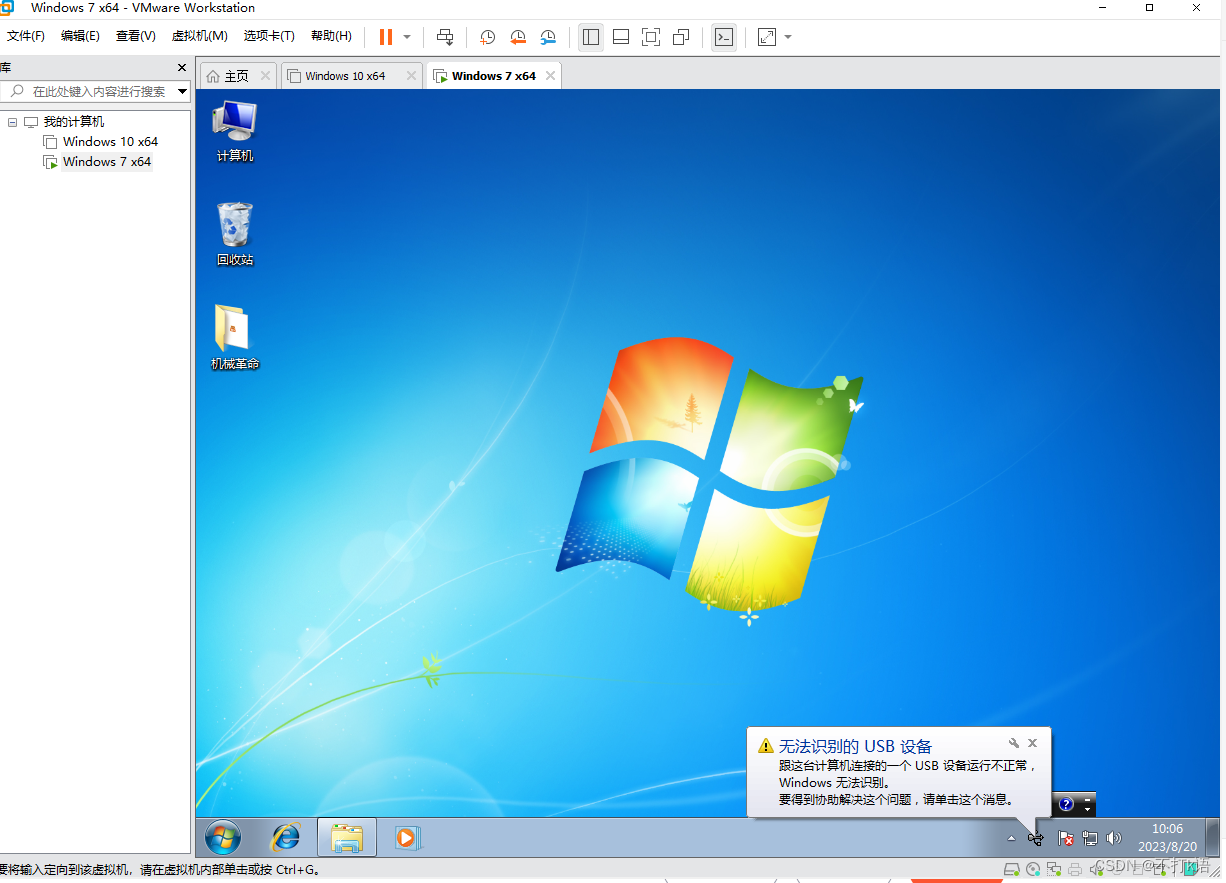
Task: Click the guest network tray icon
Action: click(1090, 838)
